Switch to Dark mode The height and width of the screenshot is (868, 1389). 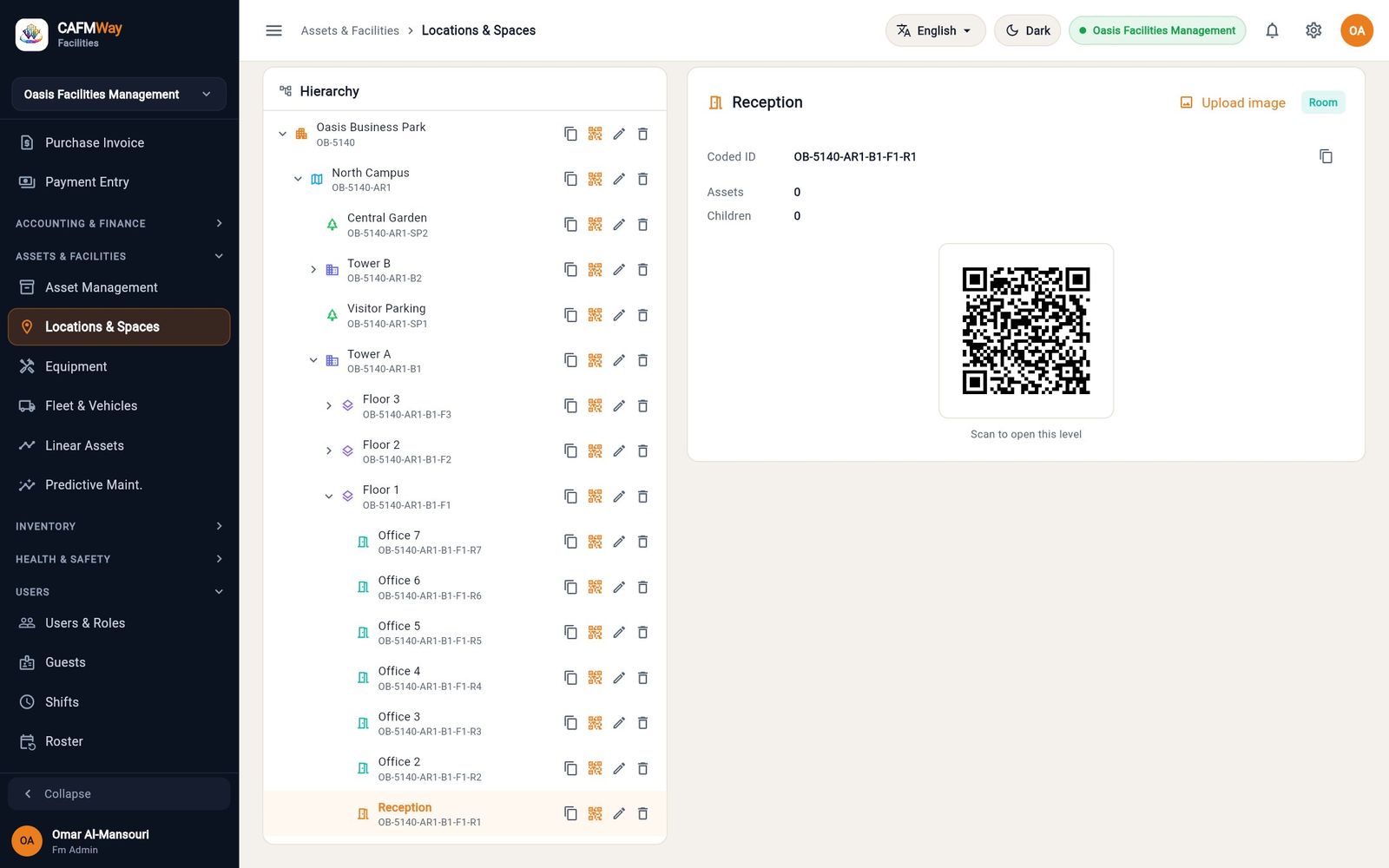[1027, 30]
